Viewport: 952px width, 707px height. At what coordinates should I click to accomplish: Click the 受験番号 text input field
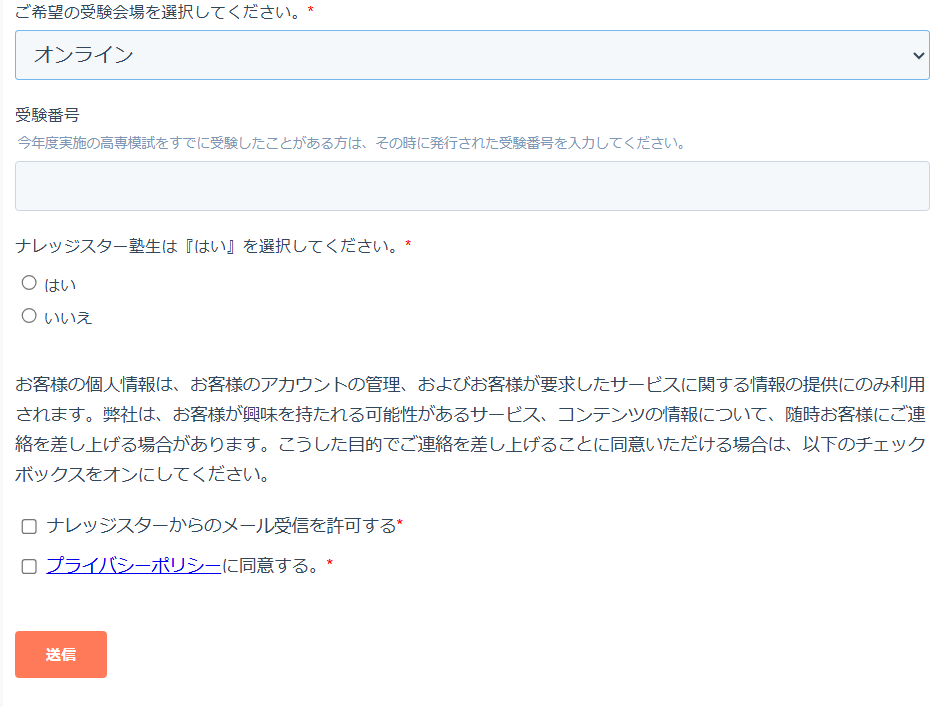pos(472,186)
